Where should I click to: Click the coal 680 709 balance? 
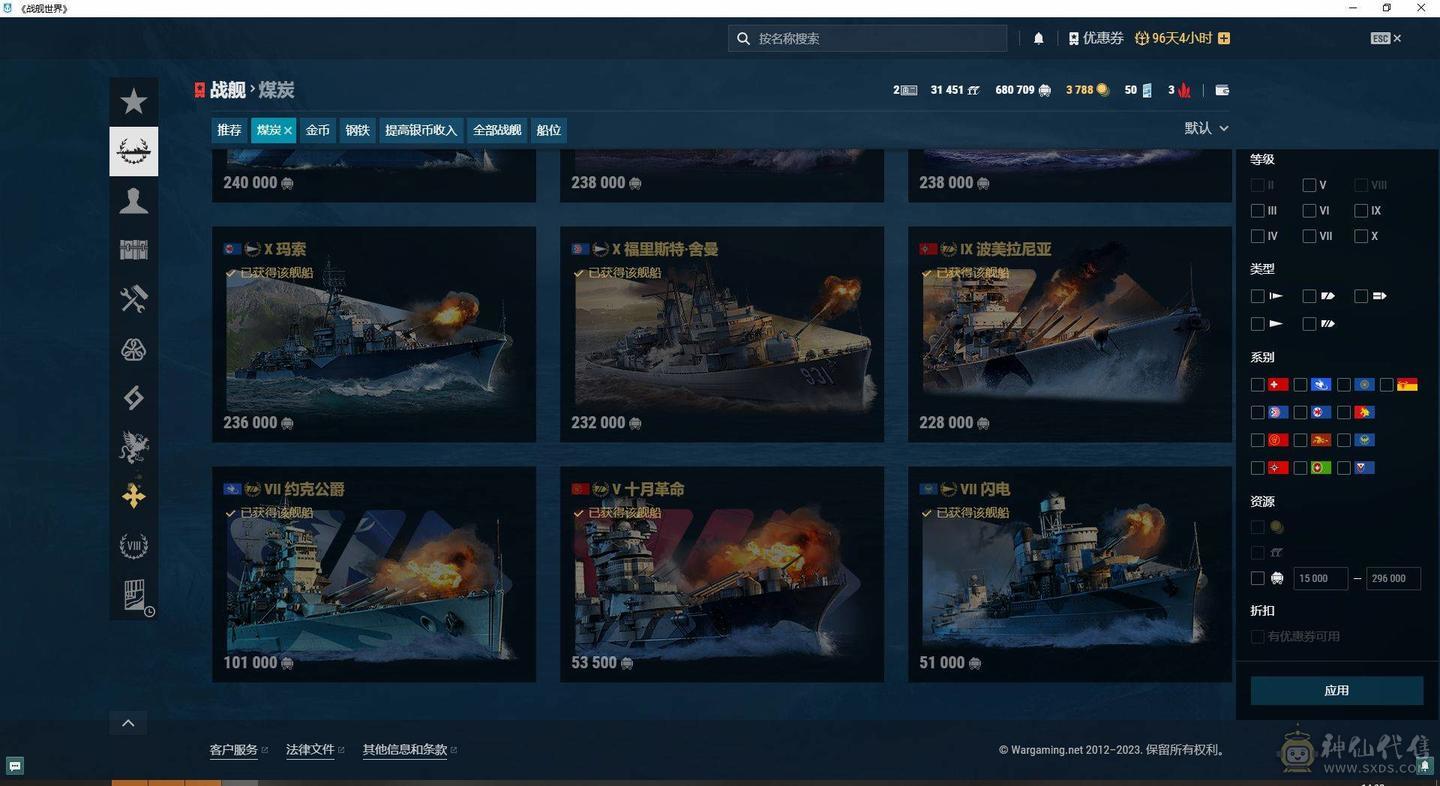tap(1022, 90)
